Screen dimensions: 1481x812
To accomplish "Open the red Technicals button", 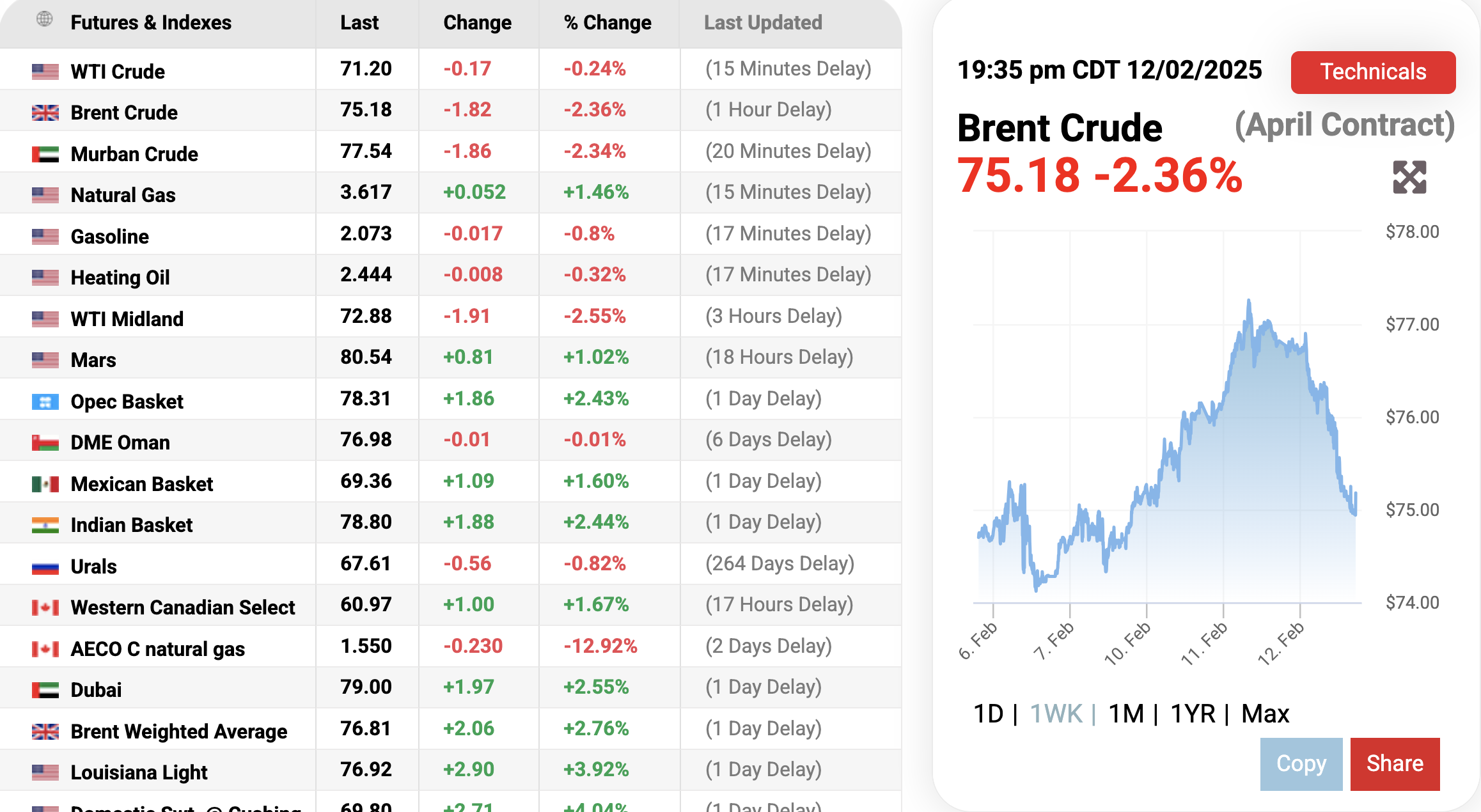I will click(1373, 72).
